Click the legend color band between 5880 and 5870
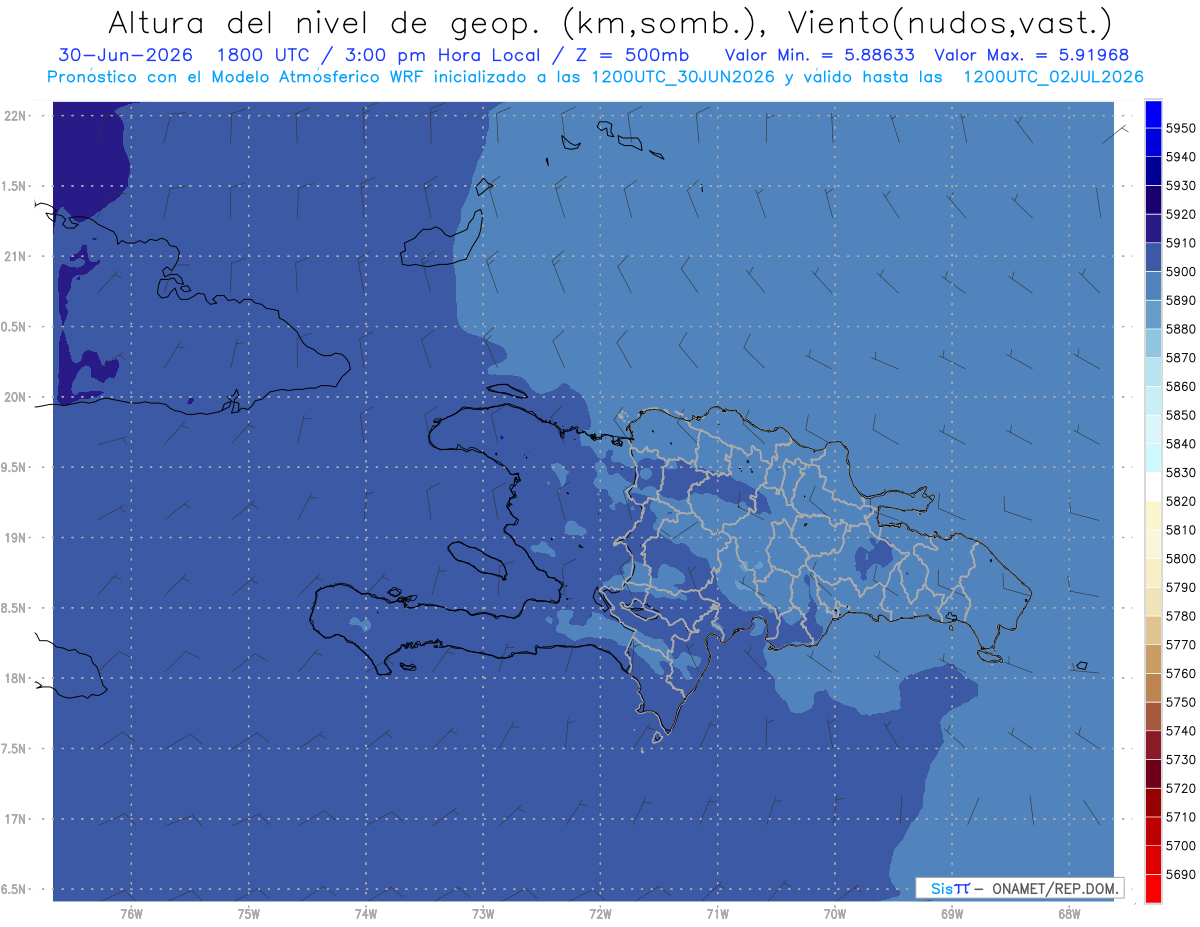The height and width of the screenshot is (927, 1200). coord(1153,343)
